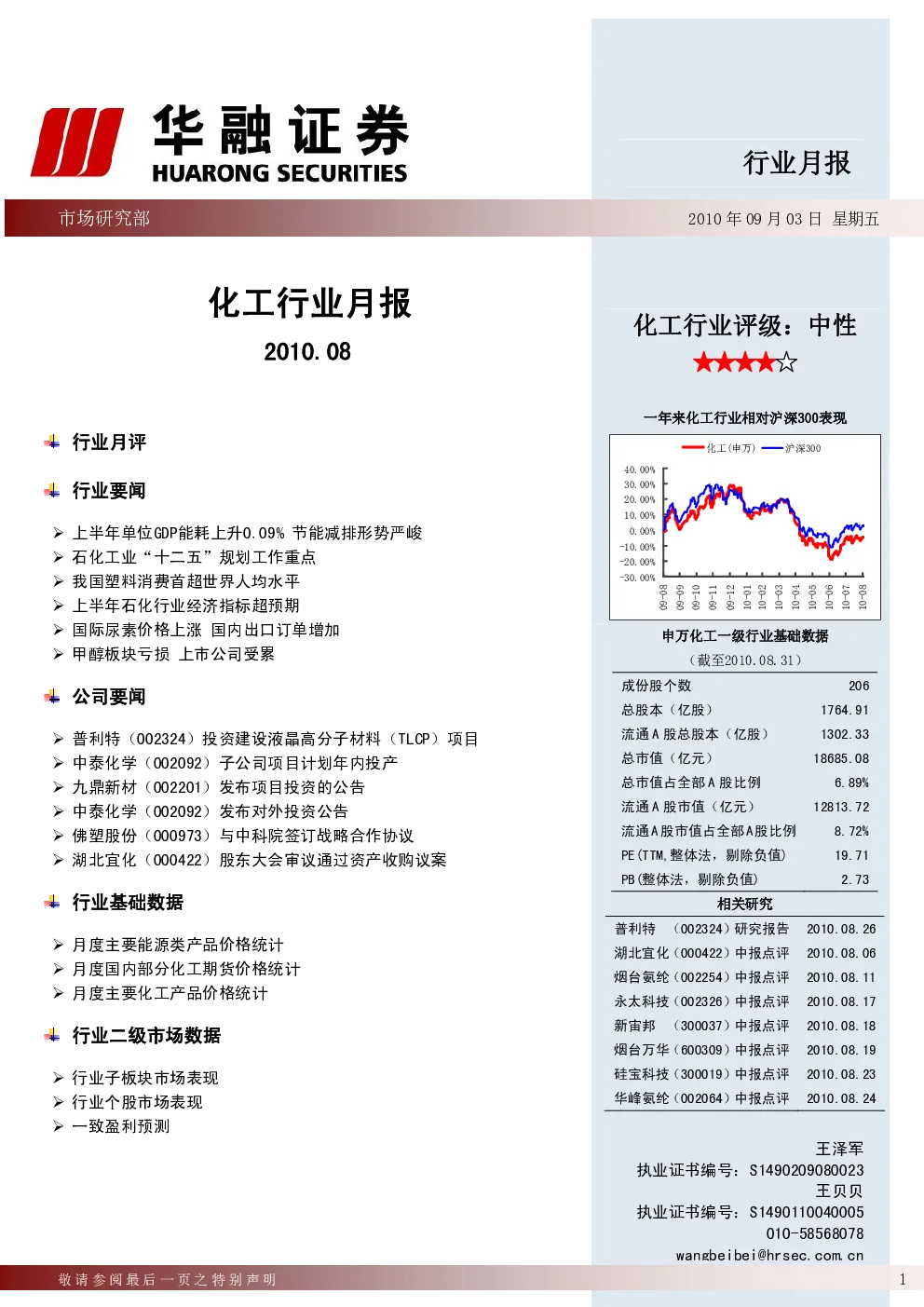This screenshot has width=924, height=1307.
Task: Click the Huarong Securities red logo
Action: [x=77, y=143]
